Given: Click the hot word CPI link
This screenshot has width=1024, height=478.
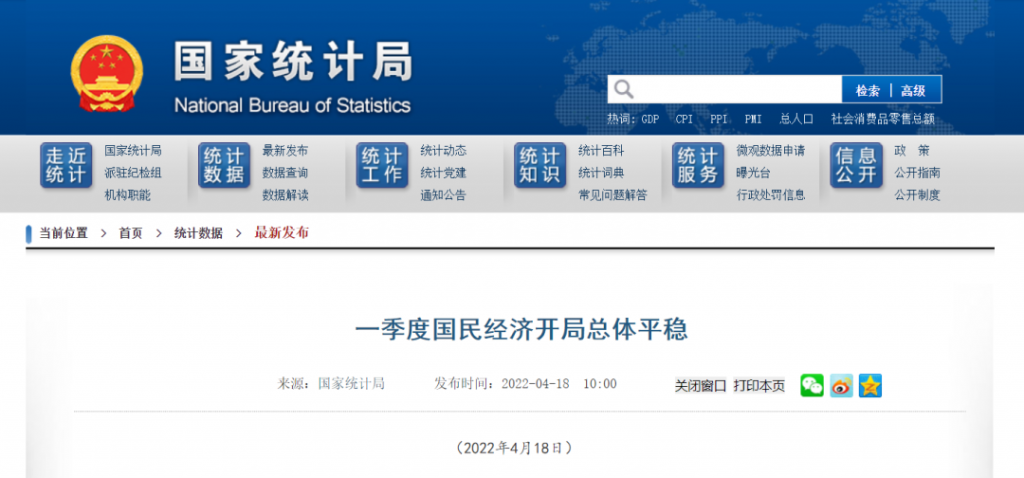Looking at the screenshot, I should coord(684,118).
